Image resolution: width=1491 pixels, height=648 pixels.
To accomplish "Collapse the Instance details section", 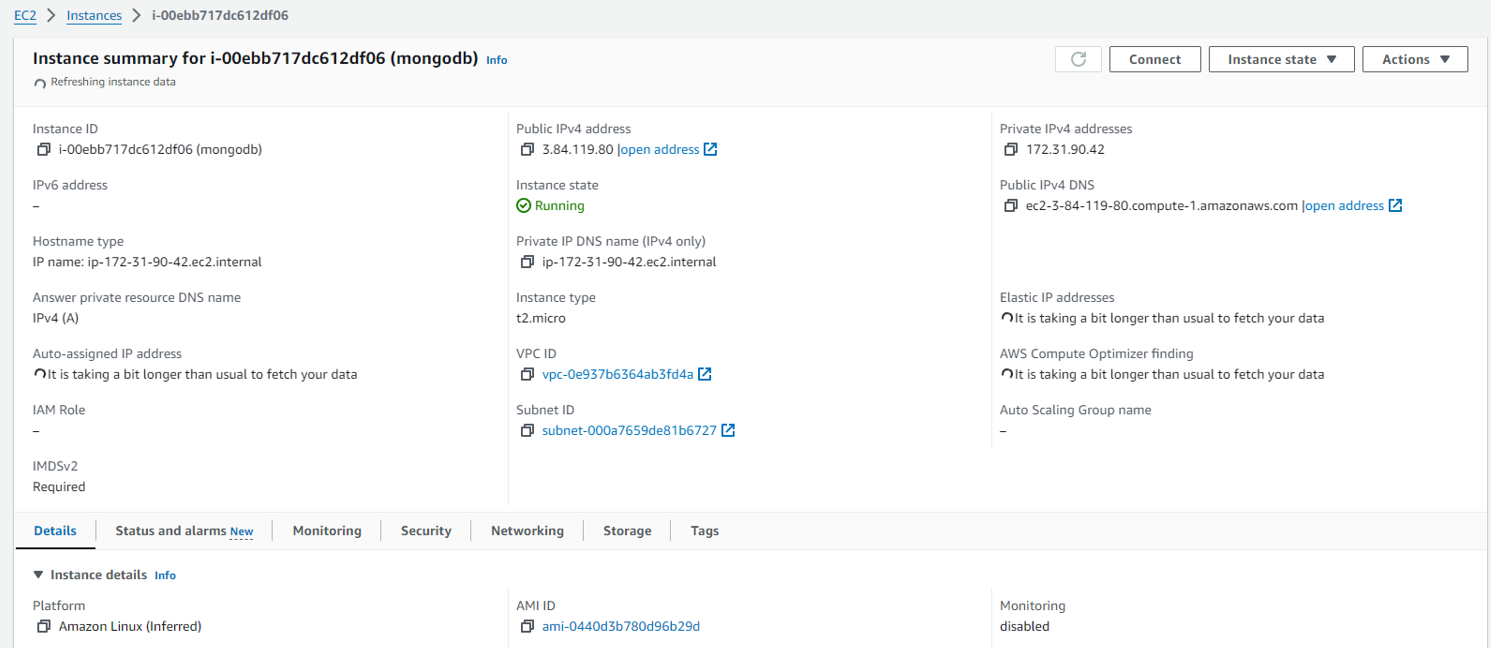I will point(39,575).
